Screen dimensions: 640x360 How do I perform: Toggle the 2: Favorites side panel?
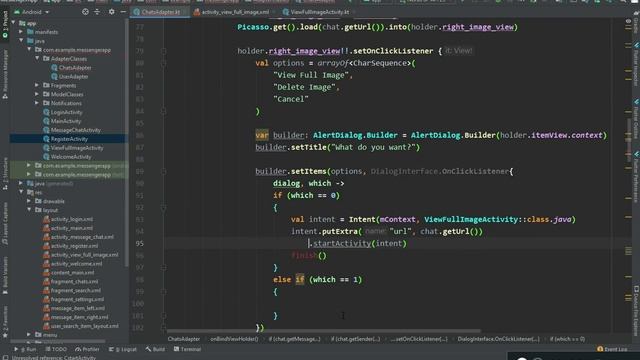coord(5,322)
